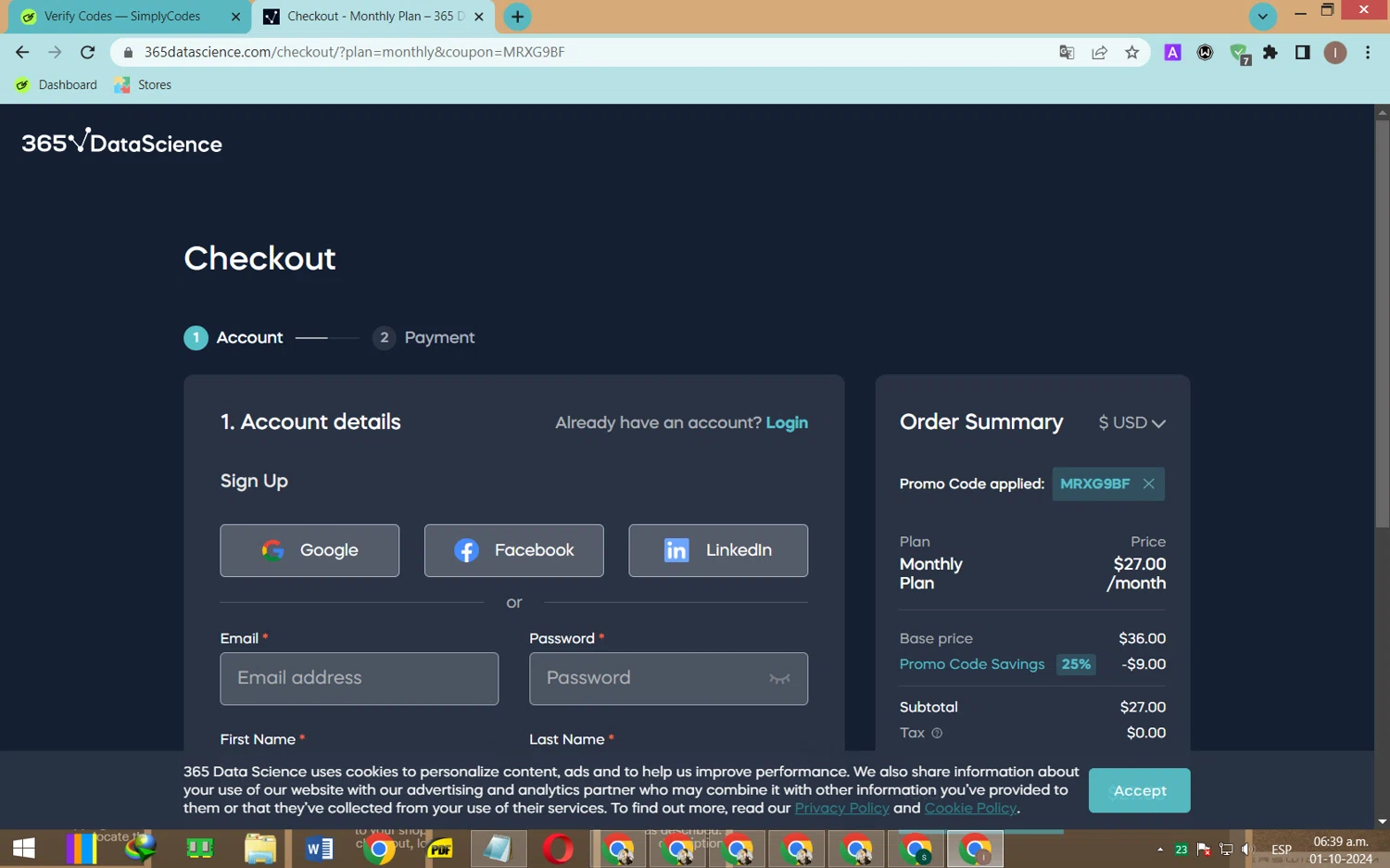Viewport: 1390px width, 868px height.
Task: Open the Extensions puzzle-piece menu
Action: pyautogui.click(x=1270, y=52)
